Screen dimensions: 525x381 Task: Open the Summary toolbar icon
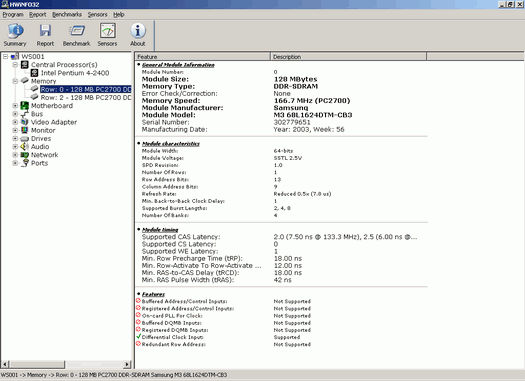pyautogui.click(x=15, y=31)
